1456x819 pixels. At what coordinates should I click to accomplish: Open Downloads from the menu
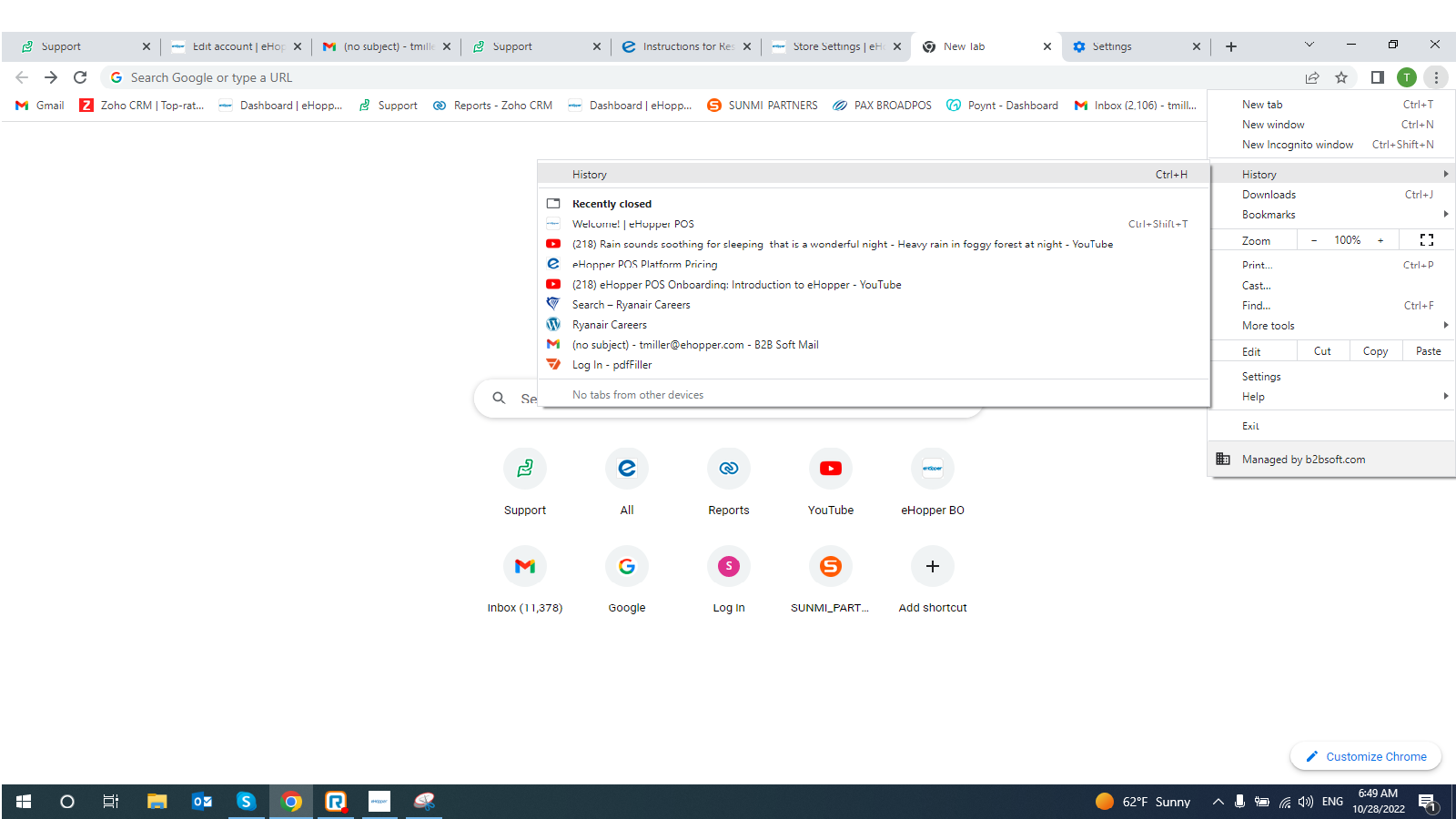click(1333, 195)
